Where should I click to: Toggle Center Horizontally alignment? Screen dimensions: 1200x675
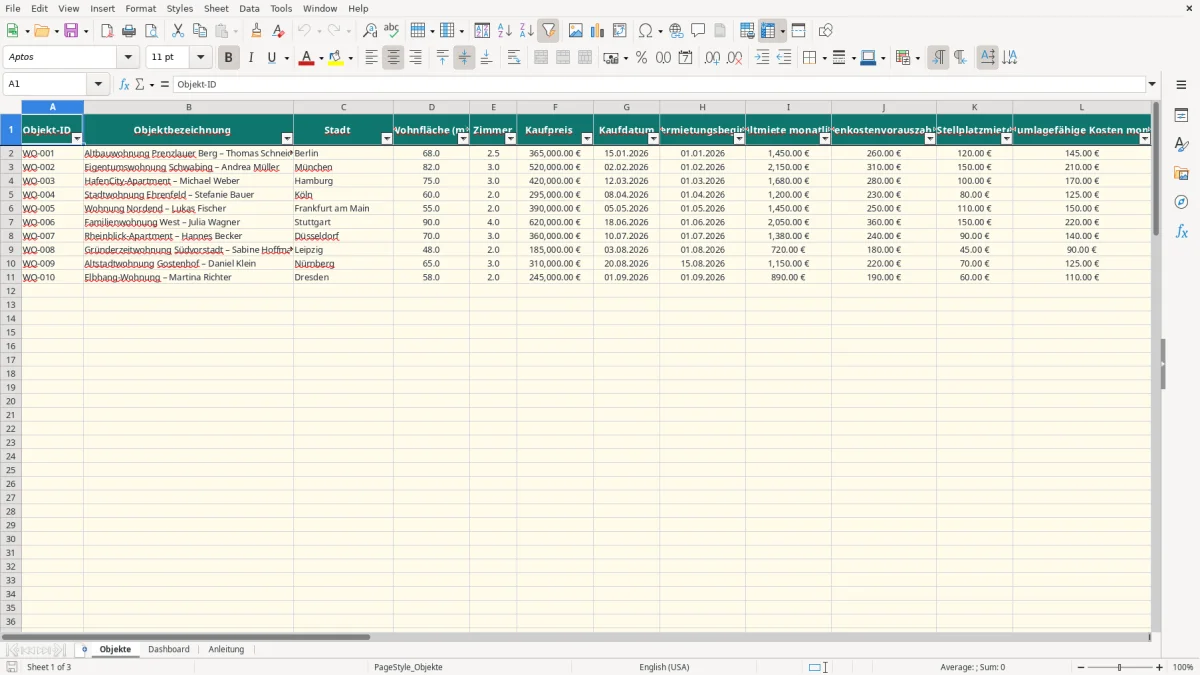[x=393, y=58]
